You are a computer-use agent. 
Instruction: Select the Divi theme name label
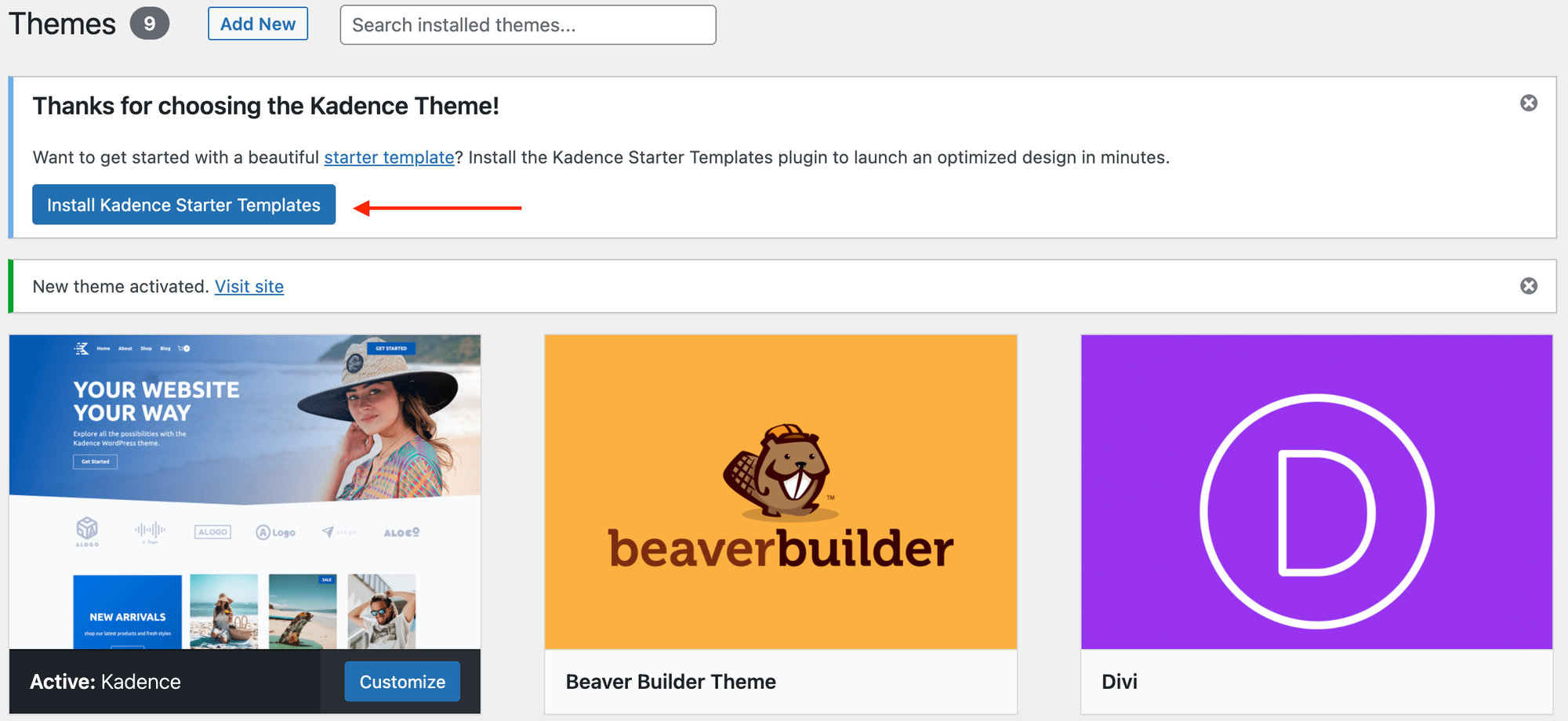click(1120, 682)
